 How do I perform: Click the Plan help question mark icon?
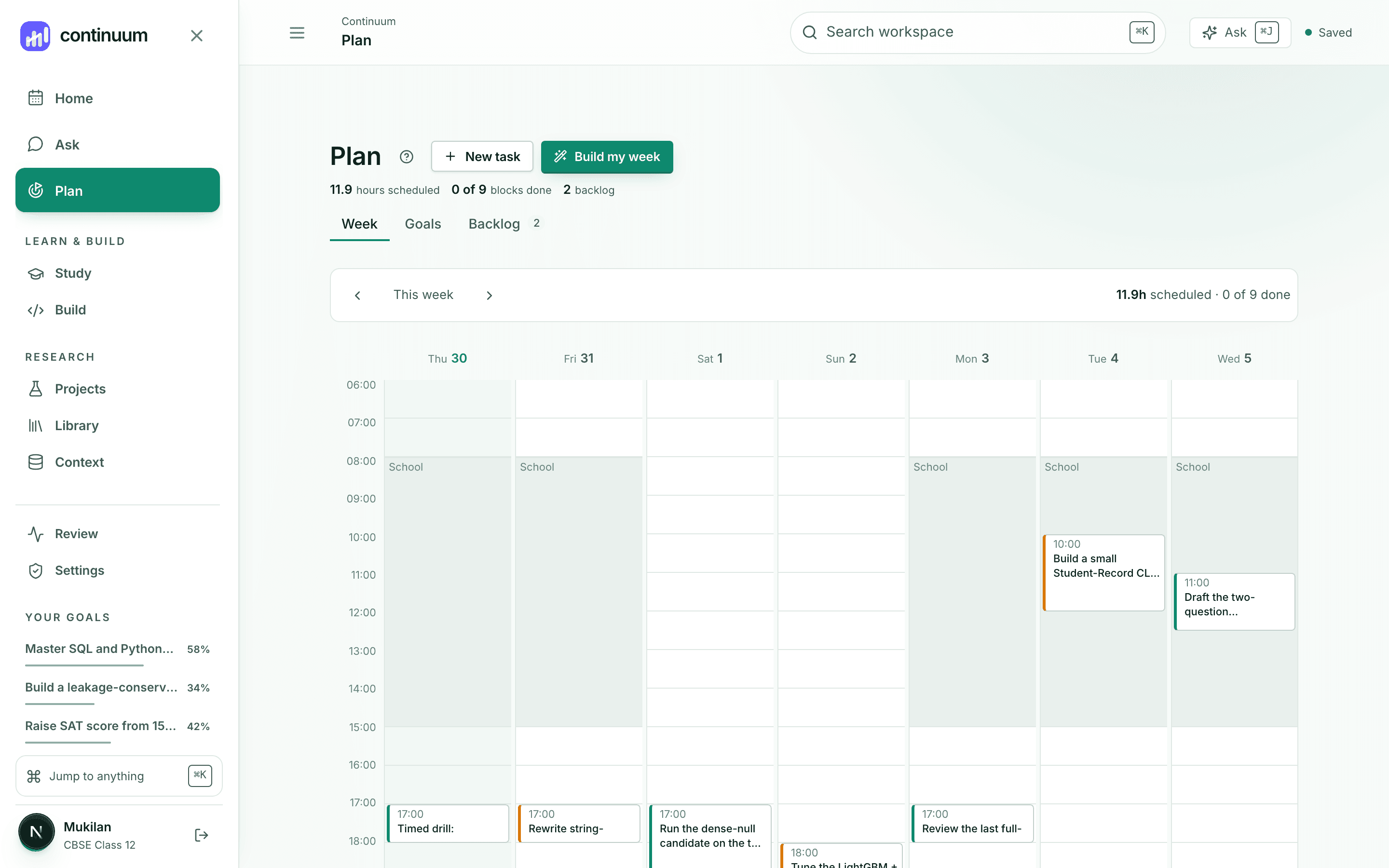click(x=407, y=157)
